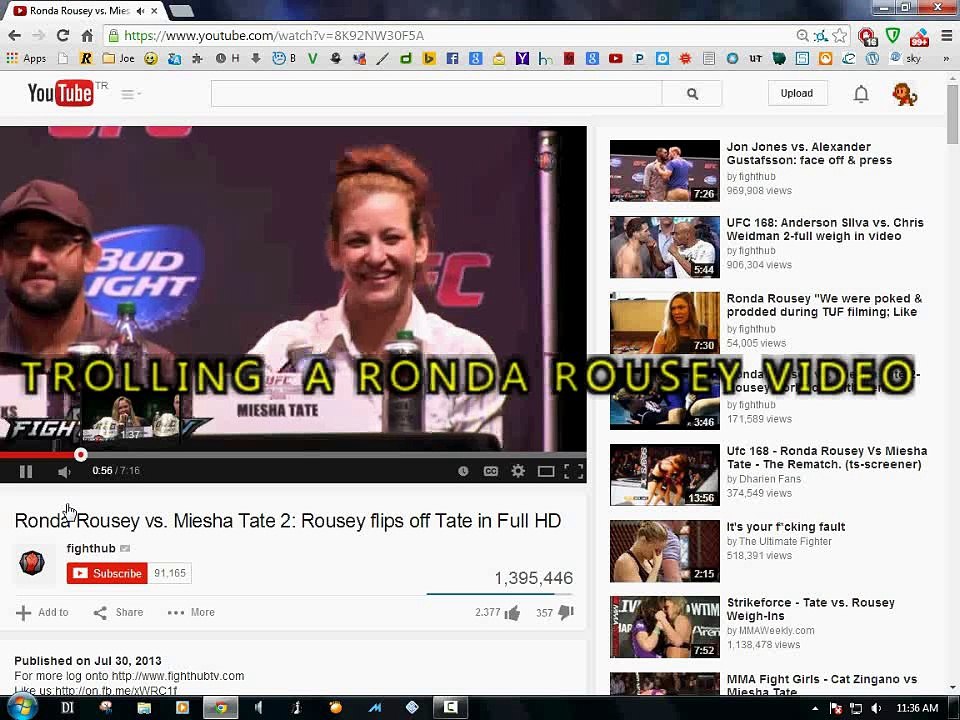The height and width of the screenshot is (720, 960).
Task: Click the address bar URL
Action: coord(274,36)
